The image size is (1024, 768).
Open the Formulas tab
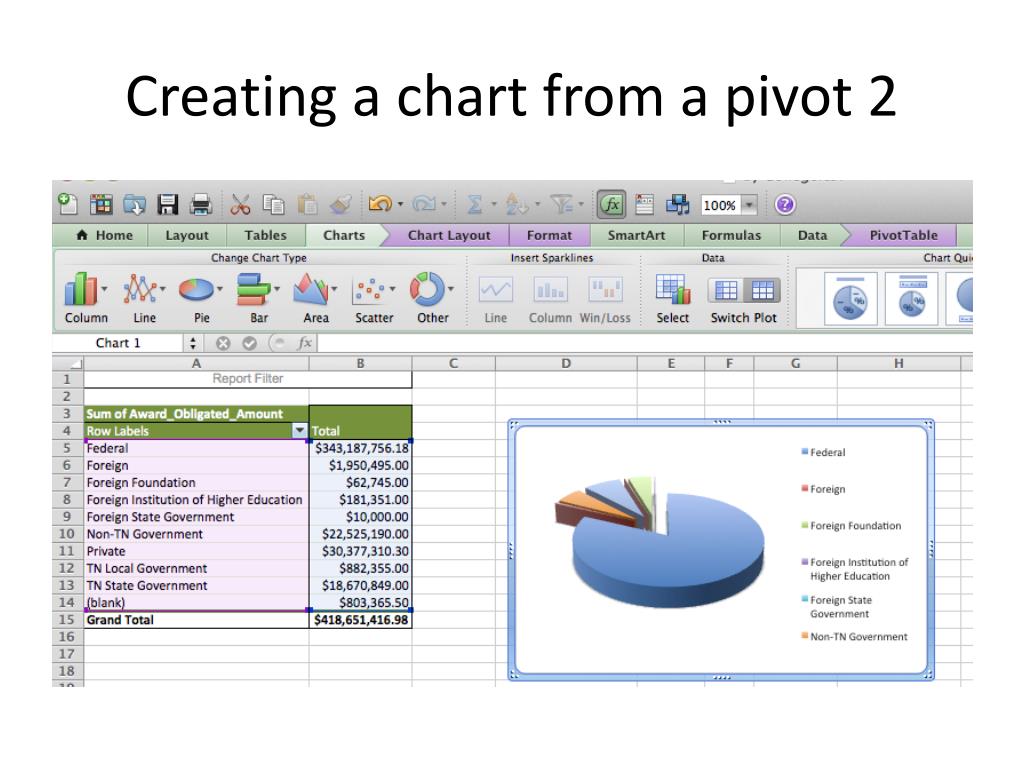tap(731, 235)
